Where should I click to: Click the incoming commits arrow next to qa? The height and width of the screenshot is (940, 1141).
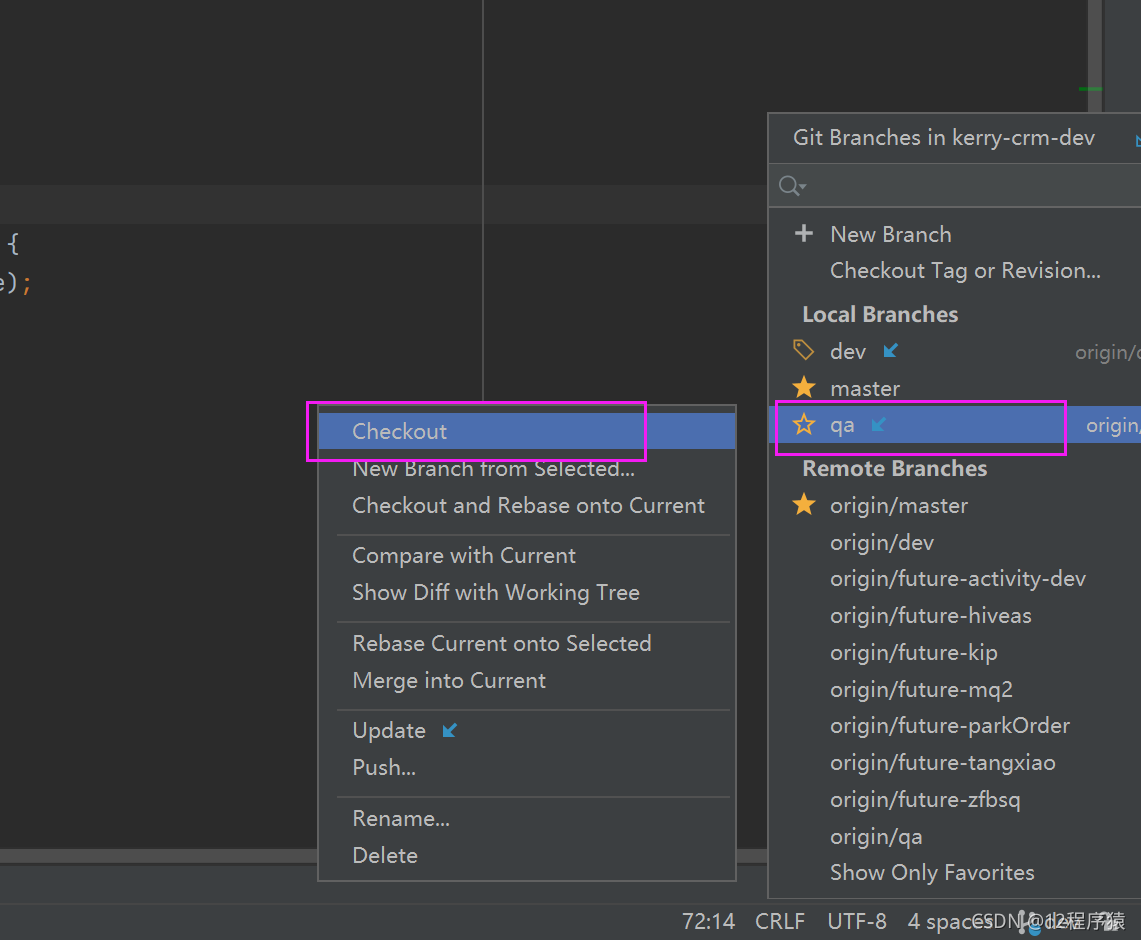click(879, 424)
